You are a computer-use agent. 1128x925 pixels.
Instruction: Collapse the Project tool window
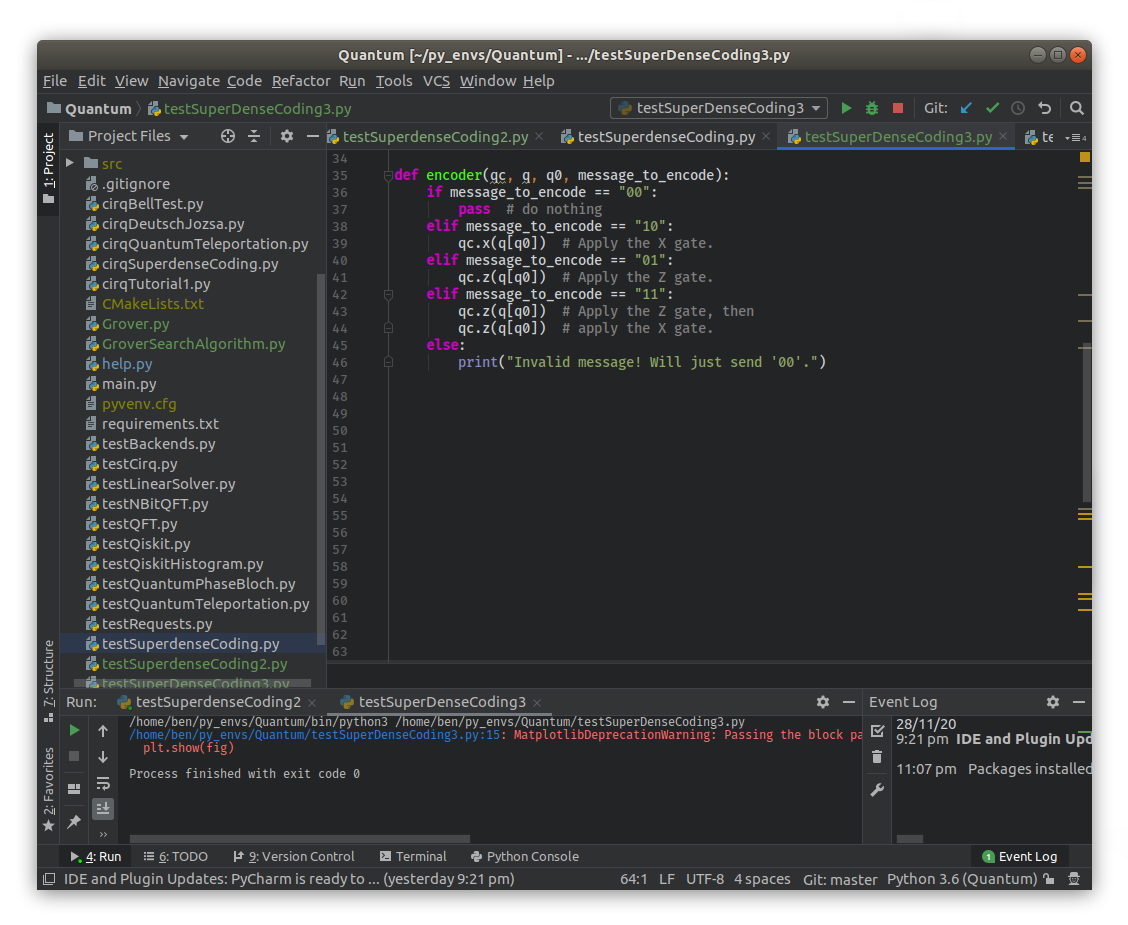[x=312, y=136]
